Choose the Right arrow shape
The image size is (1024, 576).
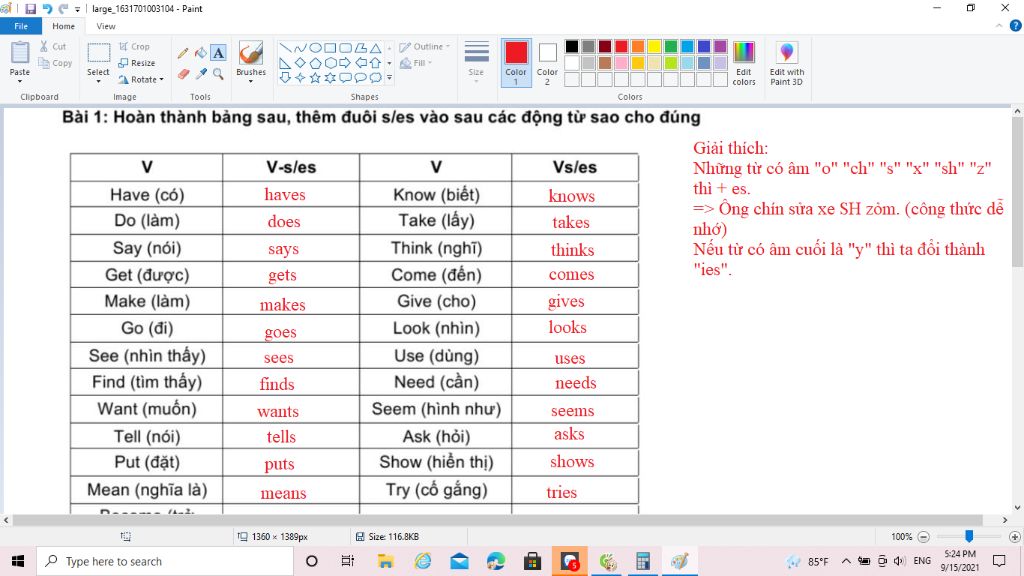[345, 63]
